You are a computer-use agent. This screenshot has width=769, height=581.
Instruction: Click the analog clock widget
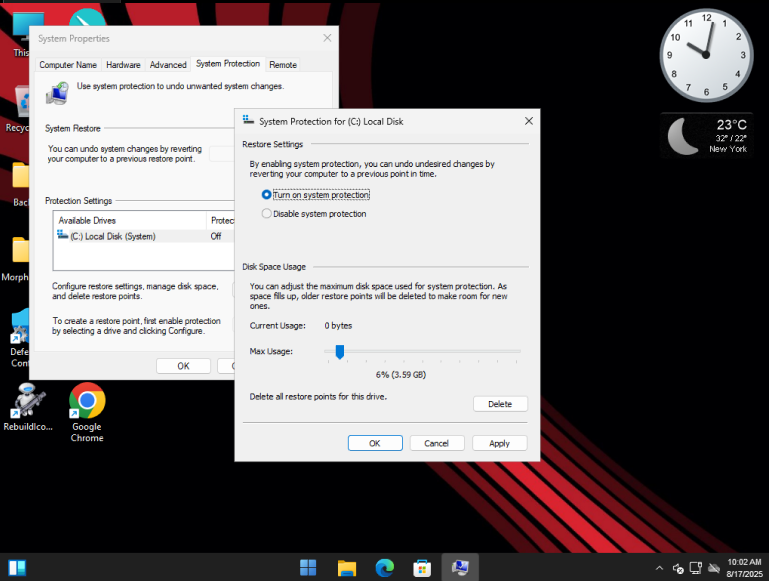[706, 55]
